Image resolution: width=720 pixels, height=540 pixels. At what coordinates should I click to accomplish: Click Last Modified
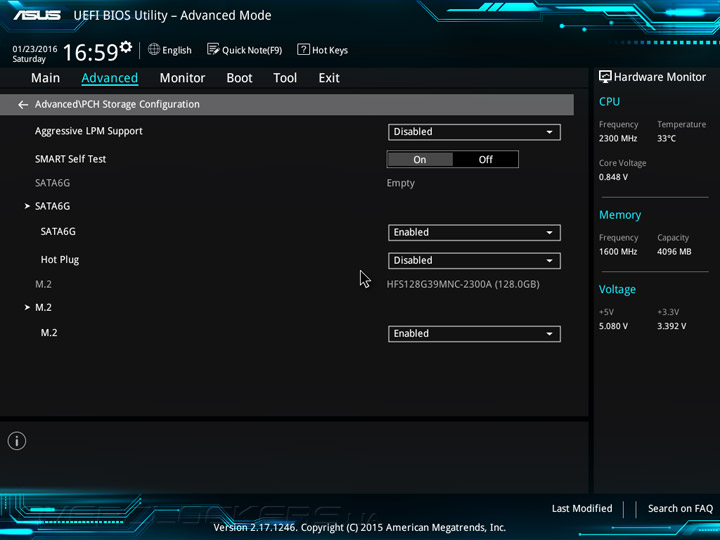tap(582, 508)
